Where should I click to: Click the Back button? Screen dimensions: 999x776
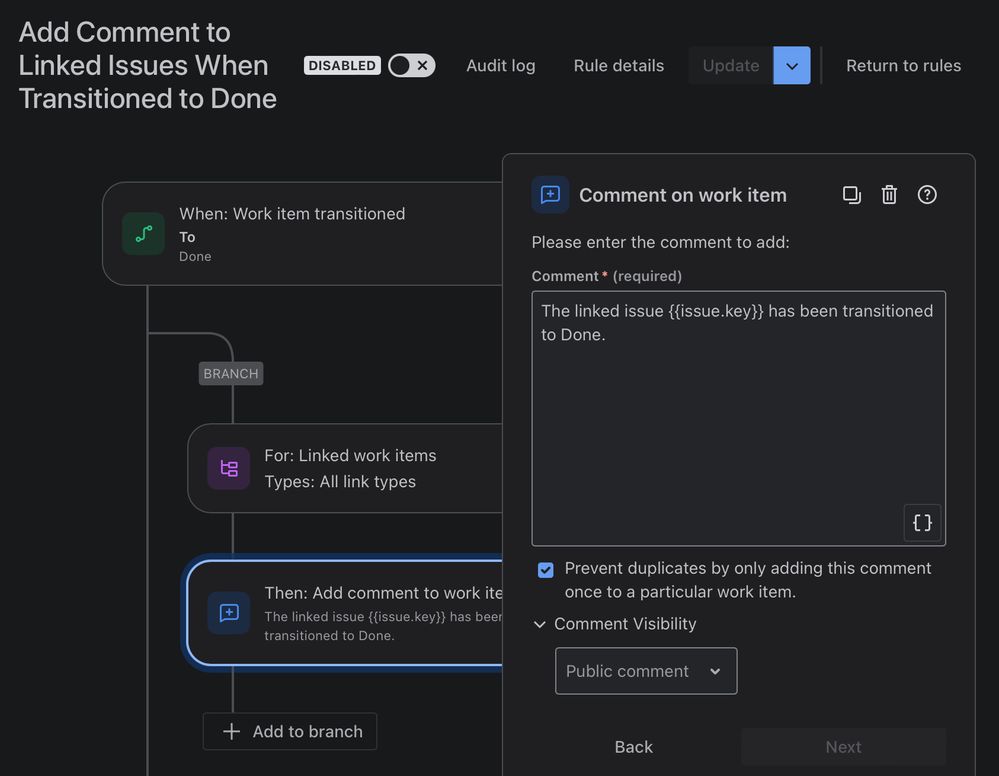click(633, 747)
